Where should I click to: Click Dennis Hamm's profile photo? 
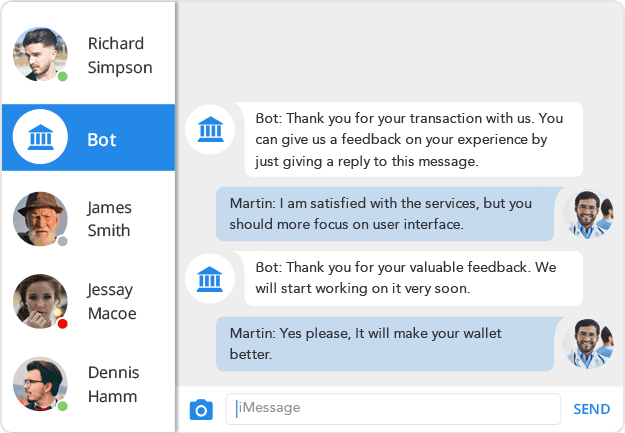[40, 384]
